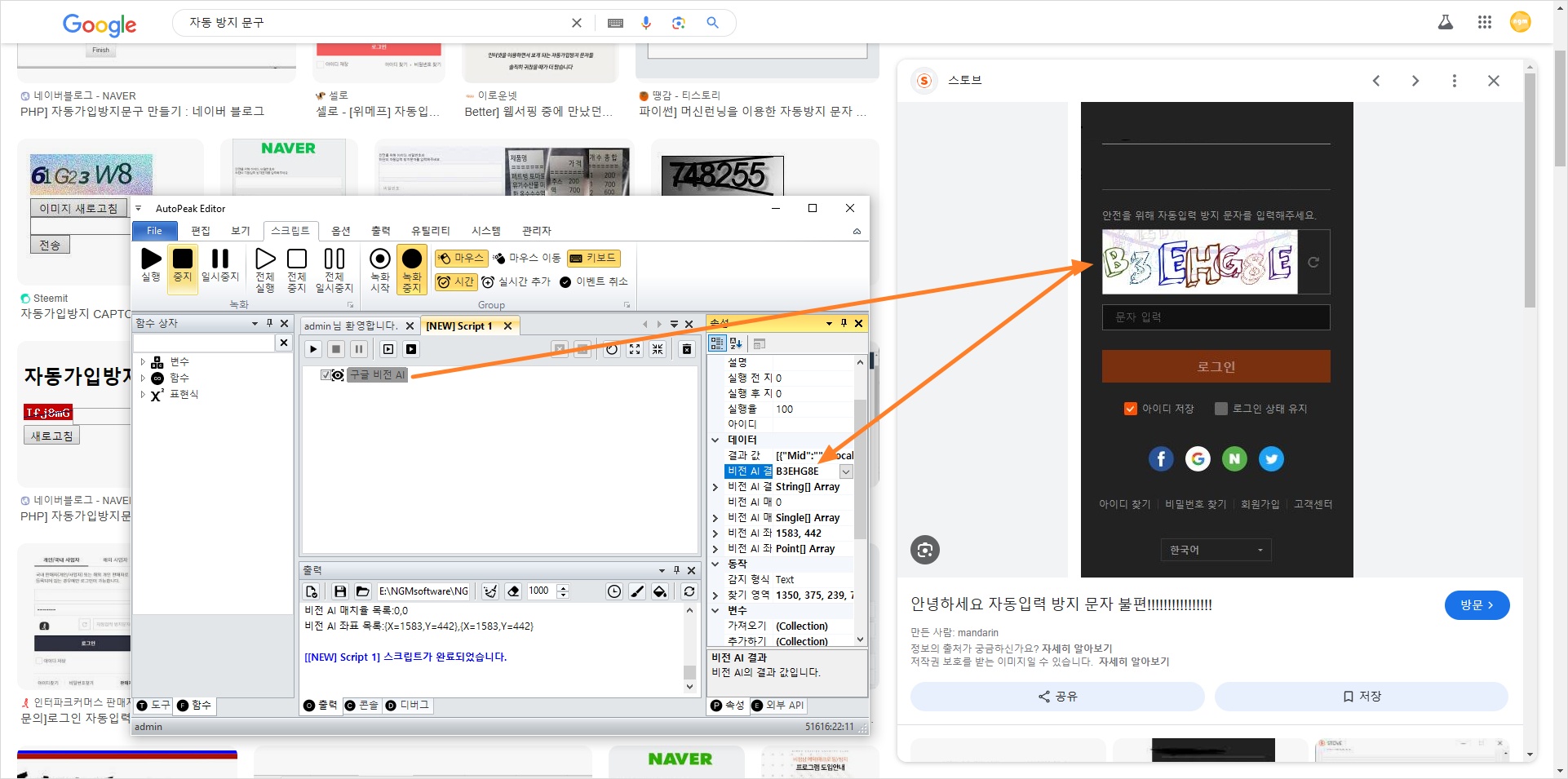1568x779 pixels.
Task: Collapse the 데이터 property category
Action: click(715, 440)
